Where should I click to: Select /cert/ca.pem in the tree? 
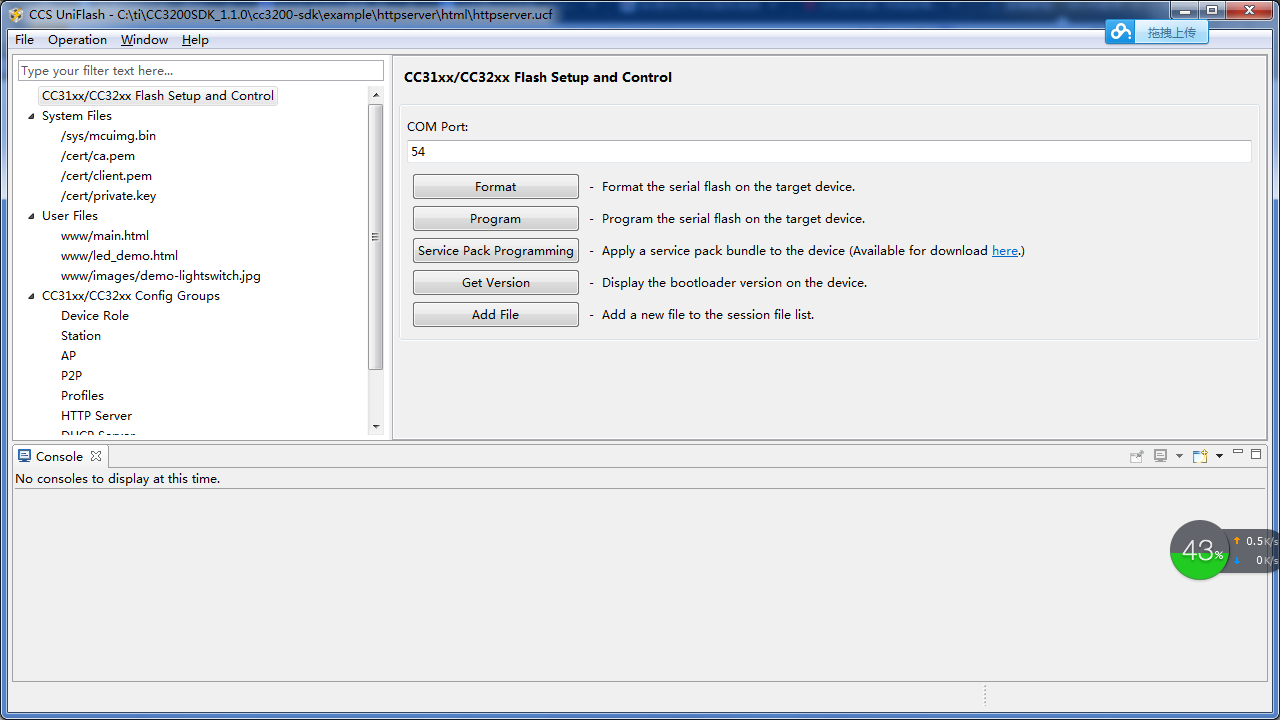click(98, 156)
